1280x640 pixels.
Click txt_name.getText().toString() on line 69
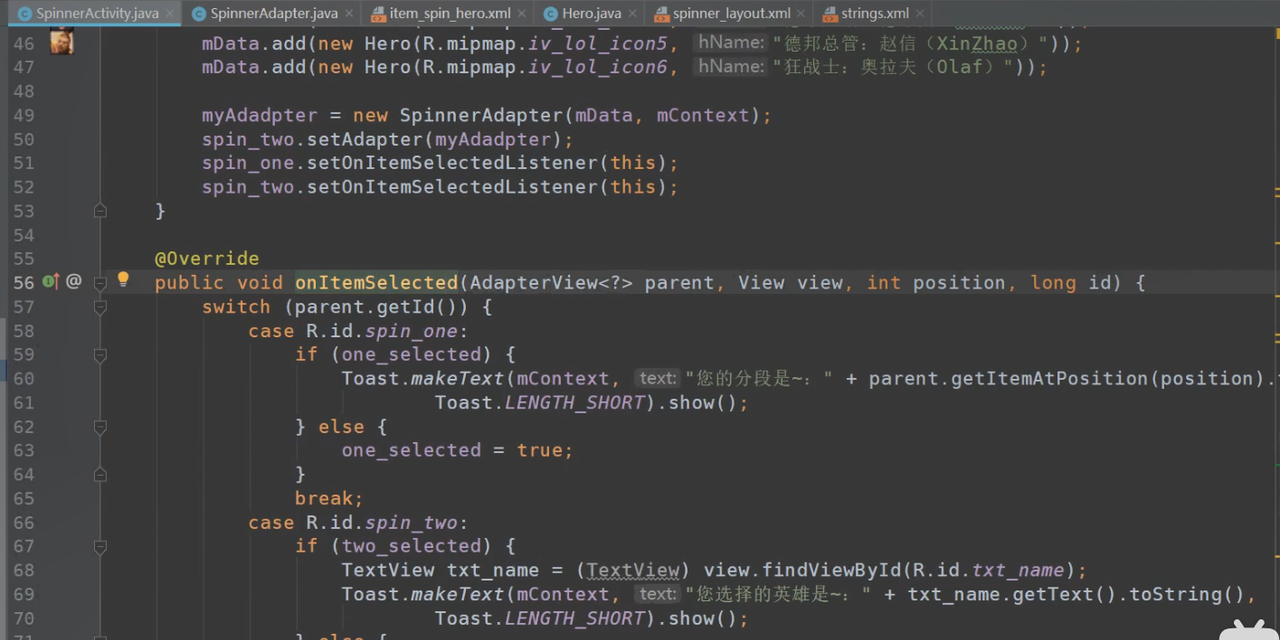coord(1075,595)
